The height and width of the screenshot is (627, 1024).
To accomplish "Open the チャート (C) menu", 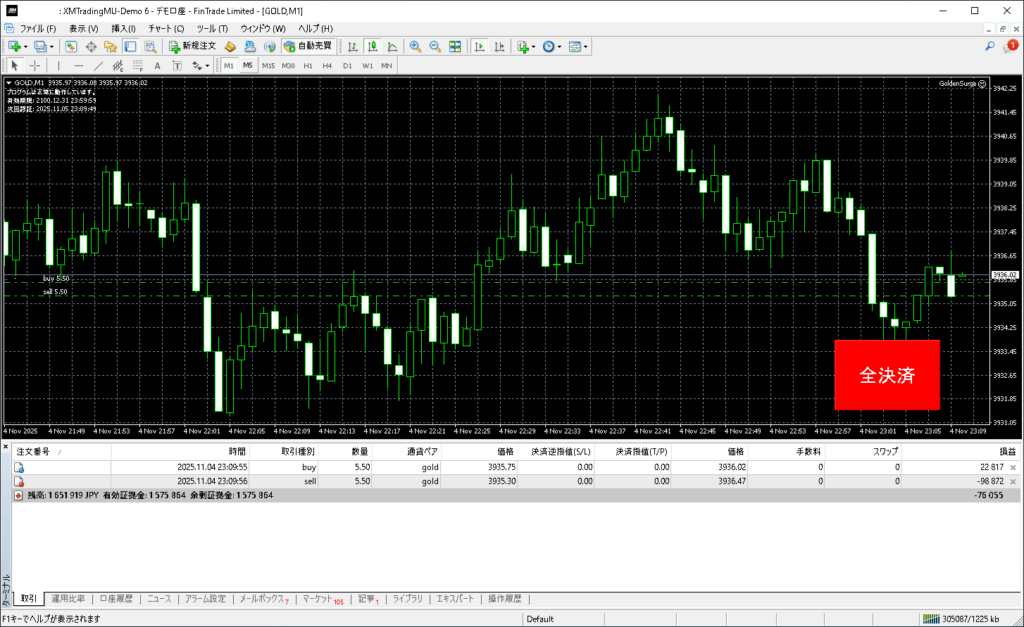I will [166, 29].
